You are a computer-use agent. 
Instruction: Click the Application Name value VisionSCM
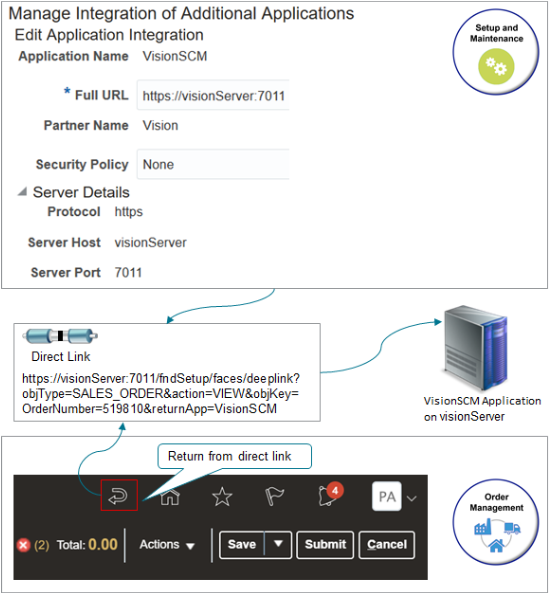click(175, 56)
